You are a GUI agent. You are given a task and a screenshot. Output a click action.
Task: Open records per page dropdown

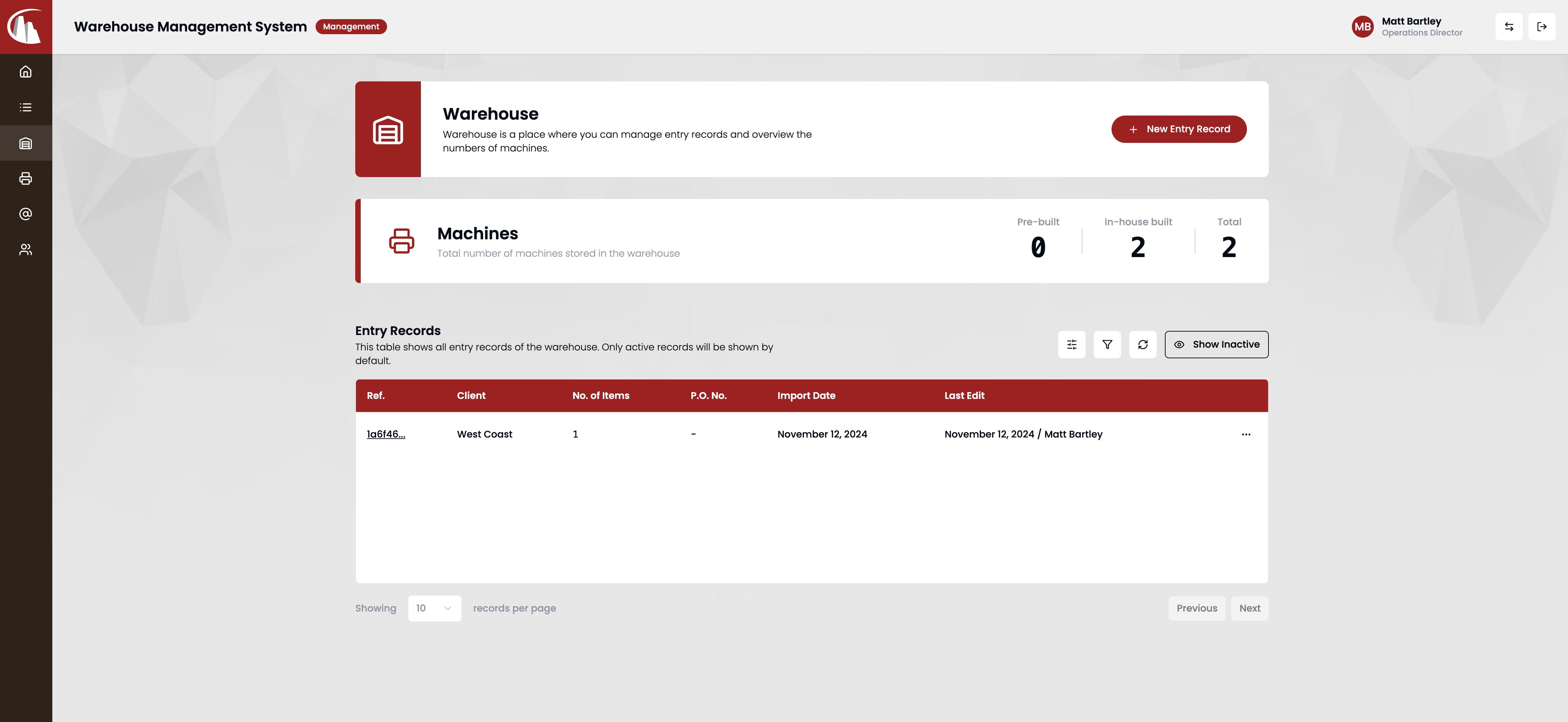(434, 608)
